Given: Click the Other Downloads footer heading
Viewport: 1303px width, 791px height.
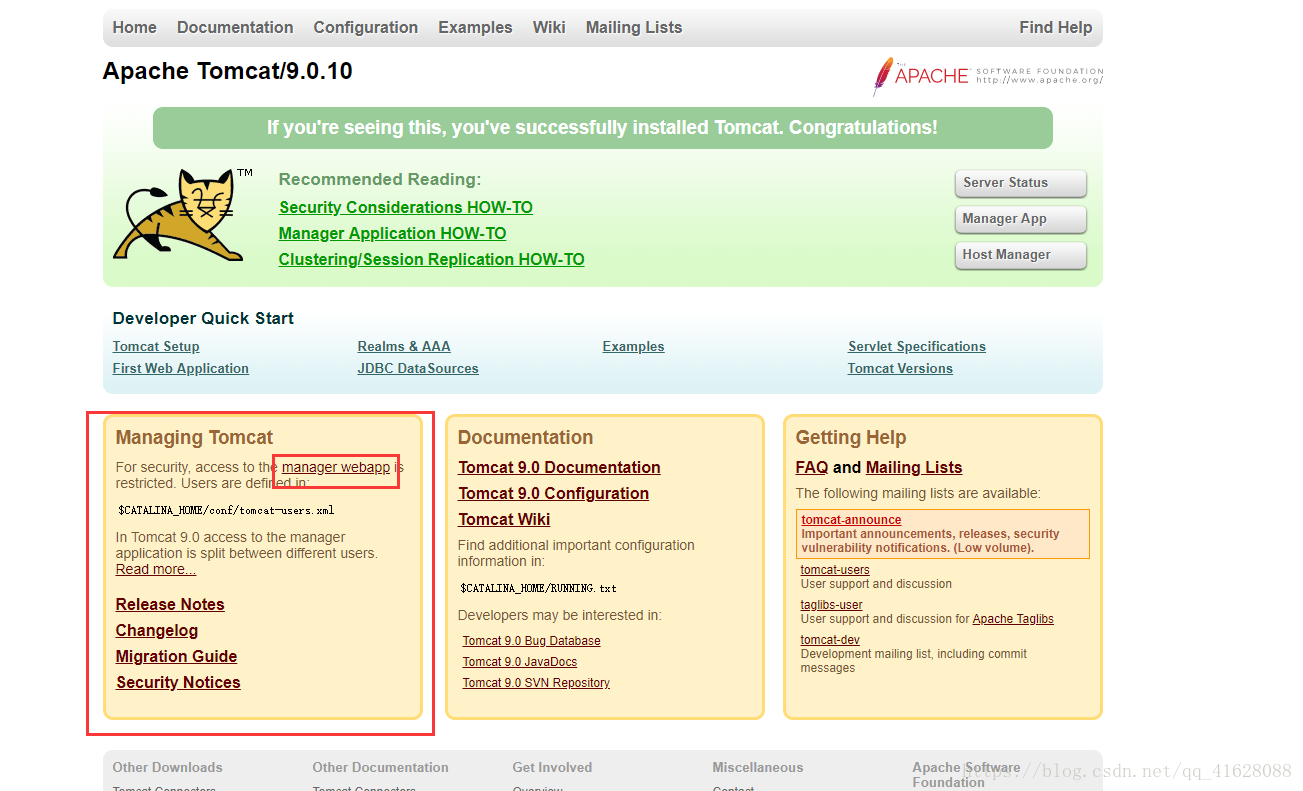Looking at the screenshot, I should tap(168, 767).
